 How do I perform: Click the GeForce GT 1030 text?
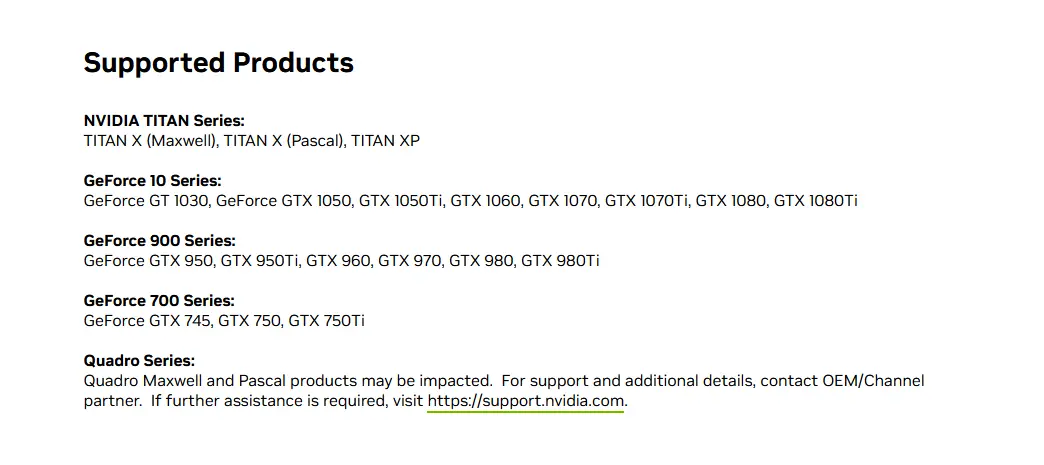click(x=146, y=201)
